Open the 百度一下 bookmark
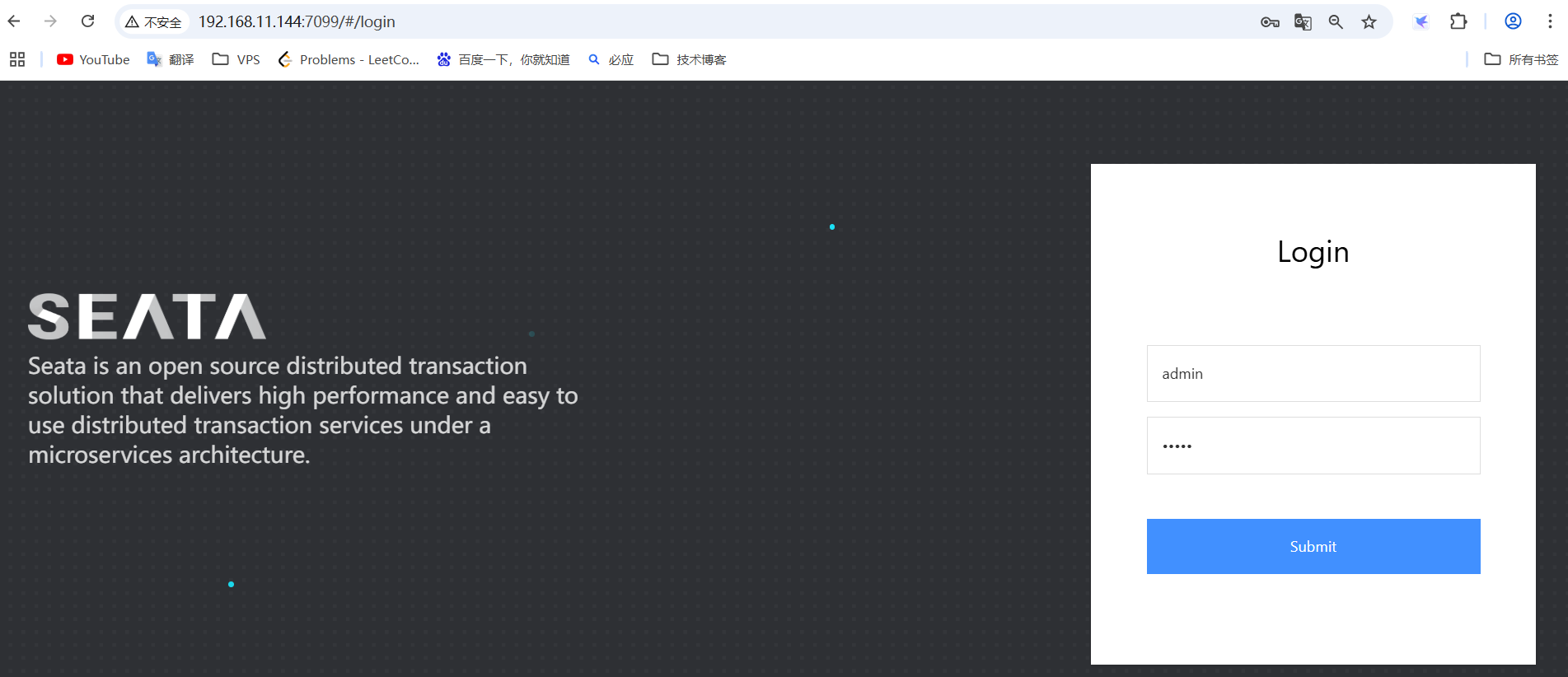The image size is (1568, 677). point(503,59)
